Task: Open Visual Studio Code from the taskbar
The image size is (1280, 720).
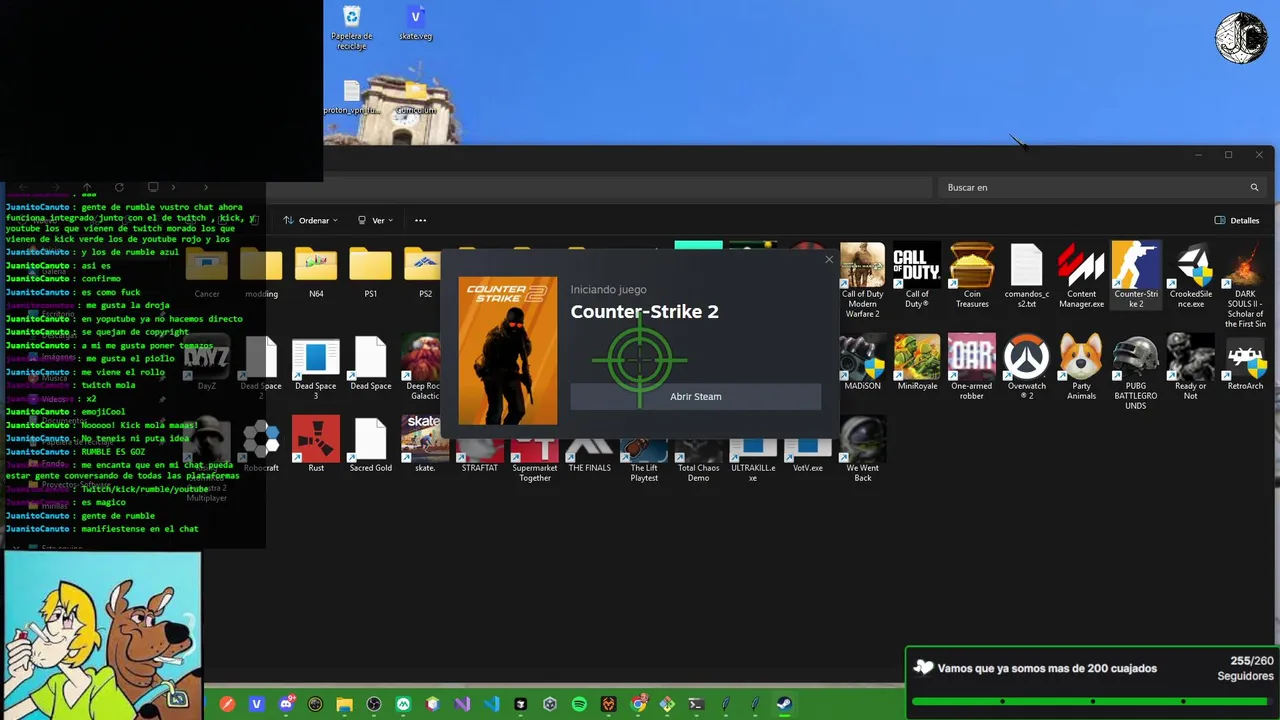Action: pos(491,704)
